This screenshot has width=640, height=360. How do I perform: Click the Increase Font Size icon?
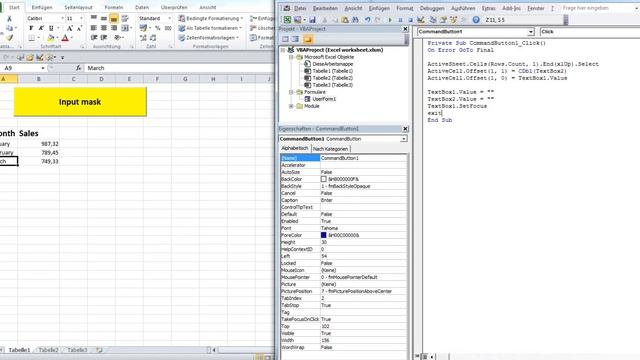coord(70,28)
